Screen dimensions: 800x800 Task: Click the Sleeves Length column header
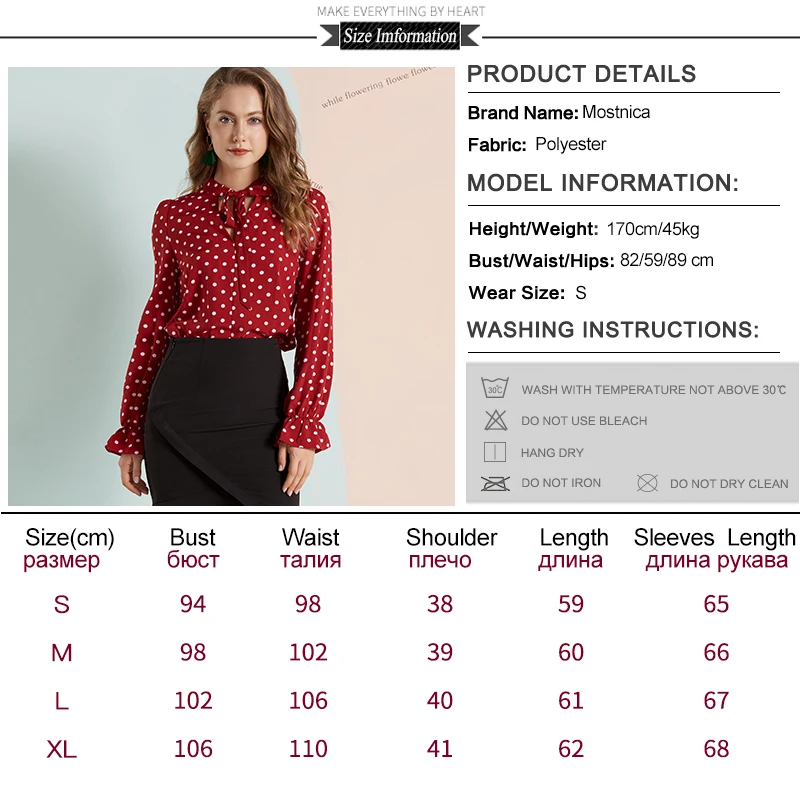point(715,548)
